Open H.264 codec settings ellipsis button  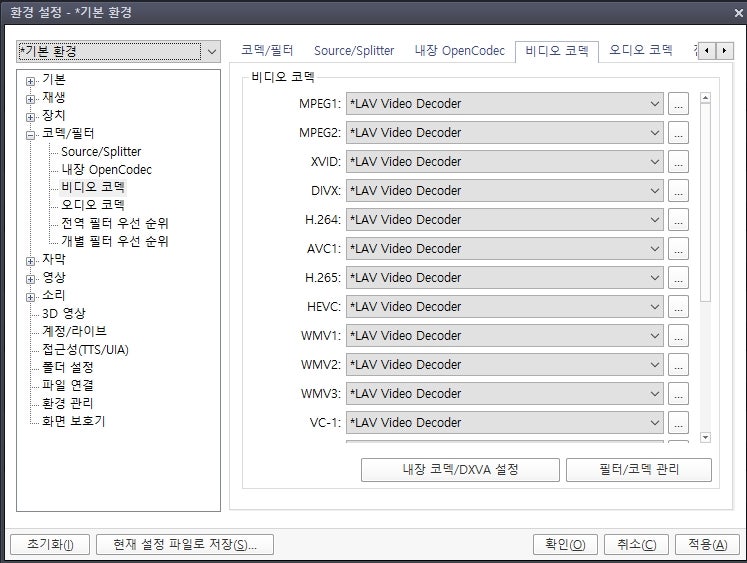(678, 220)
